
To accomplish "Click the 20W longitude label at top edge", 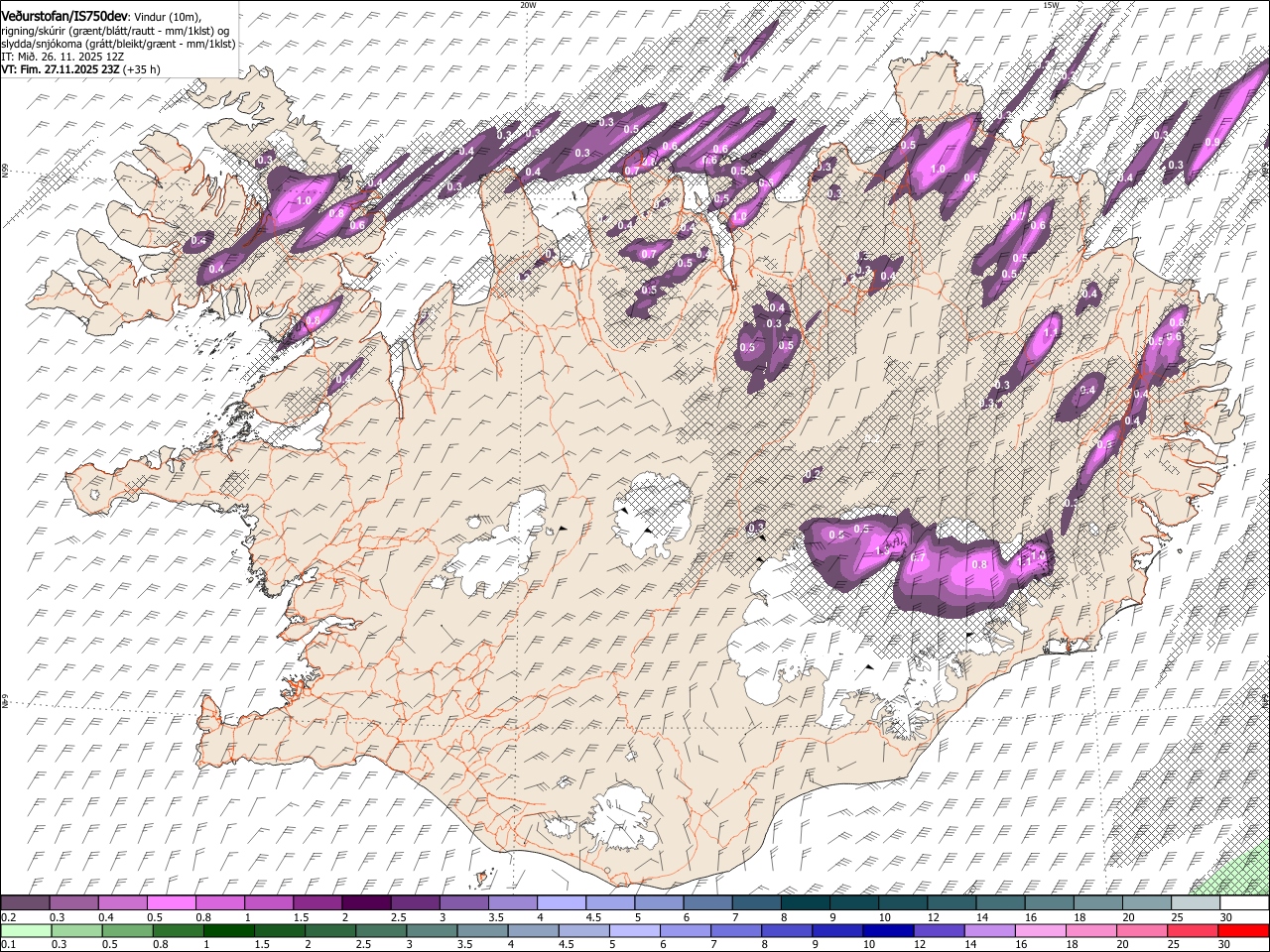I will click(x=528, y=5).
